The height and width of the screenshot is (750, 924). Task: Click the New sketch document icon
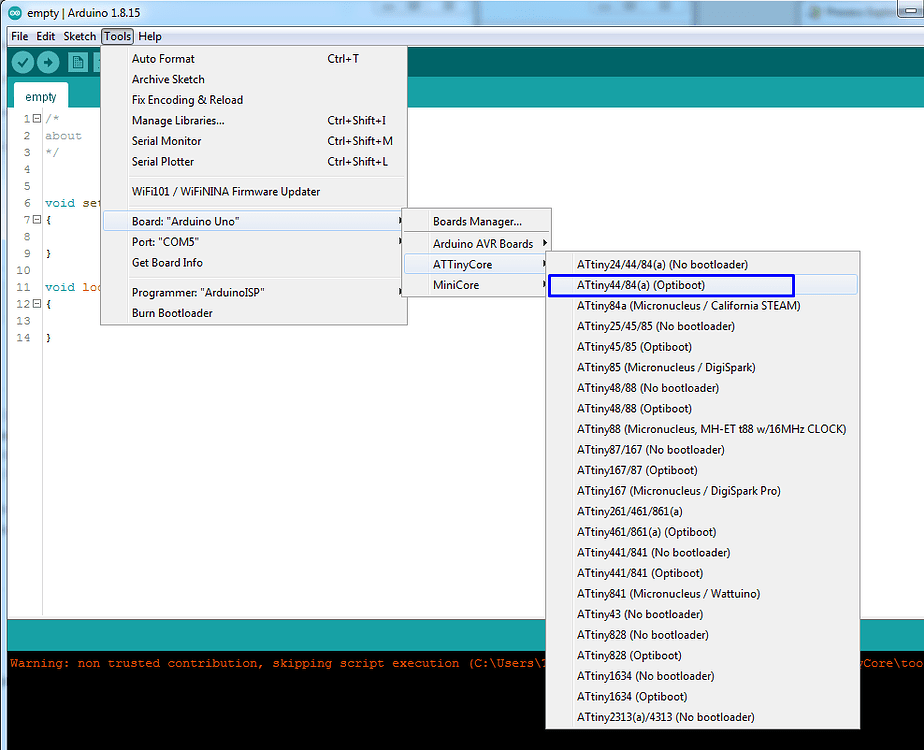click(x=77, y=62)
